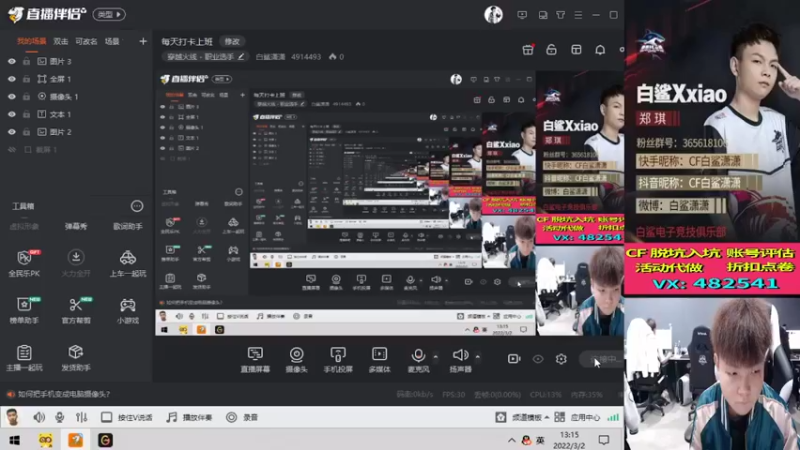This screenshot has height=450, width=800.
Task: Select the 图片 2 layer row
Action: tap(77, 132)
